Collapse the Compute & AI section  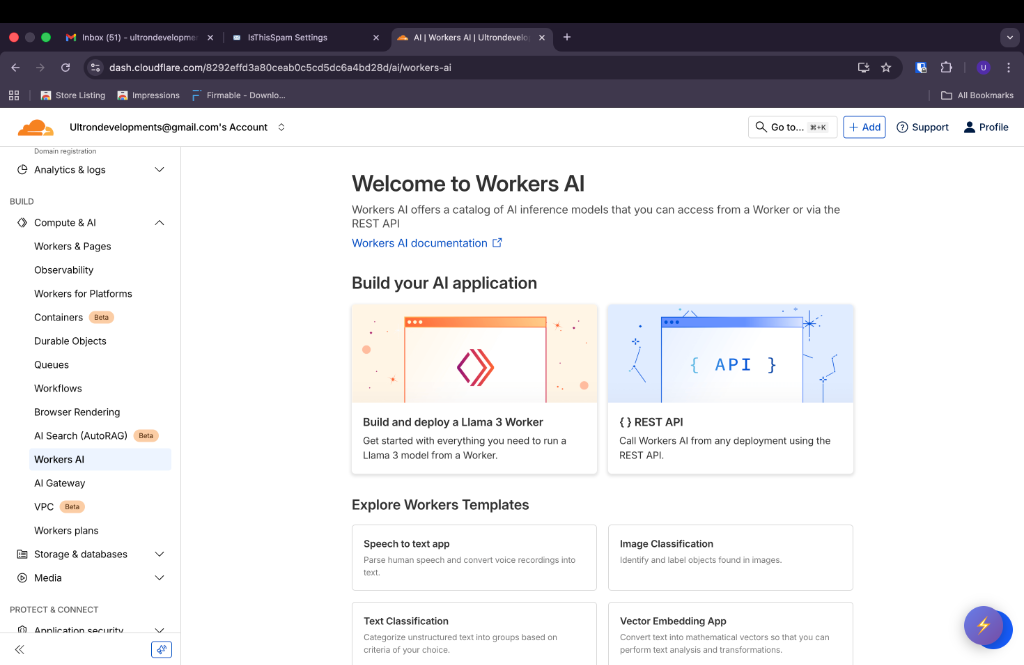pyautogui.click(x=159, y=222)
